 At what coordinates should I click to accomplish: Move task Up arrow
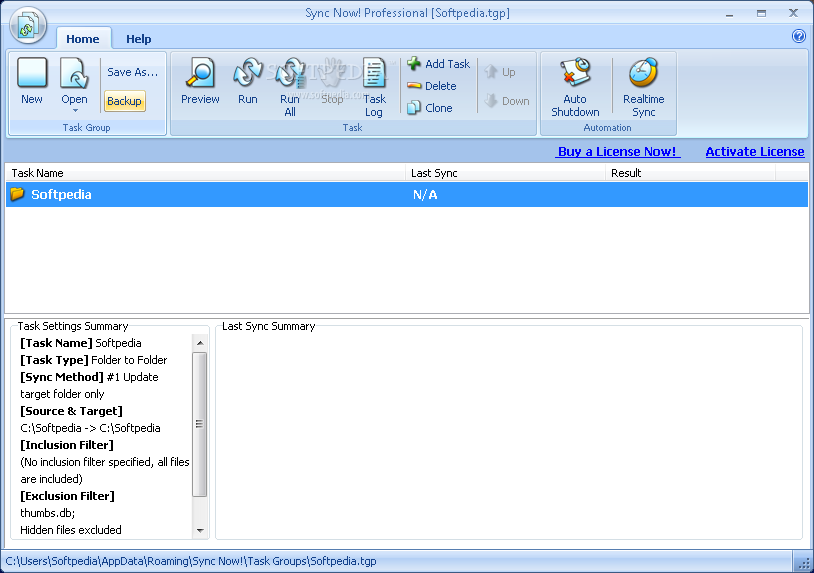click(500, 72)
